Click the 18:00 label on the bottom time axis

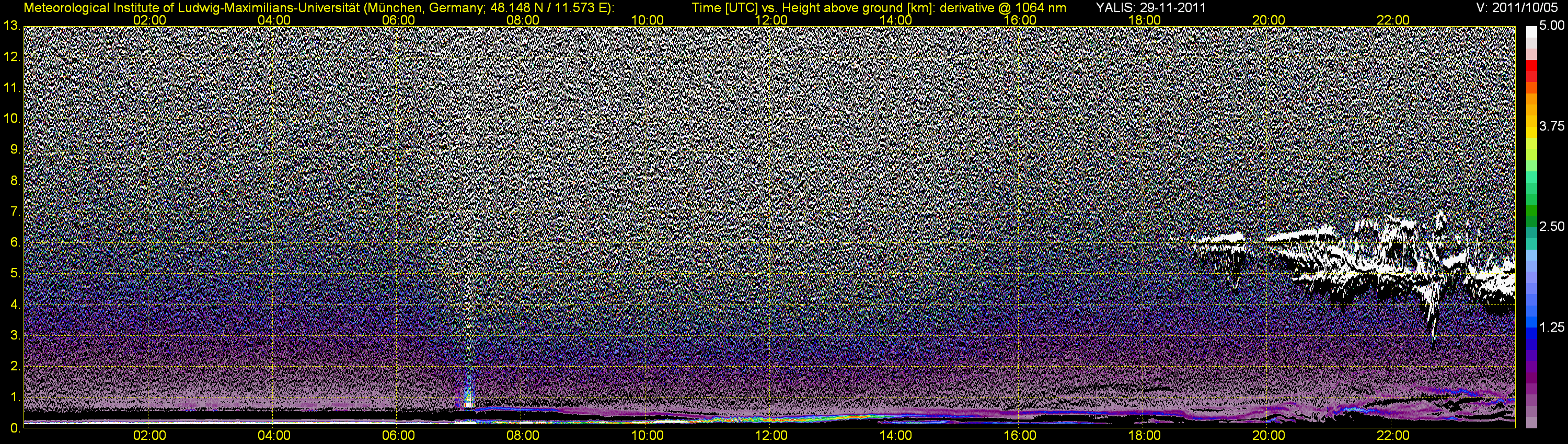1144,436
